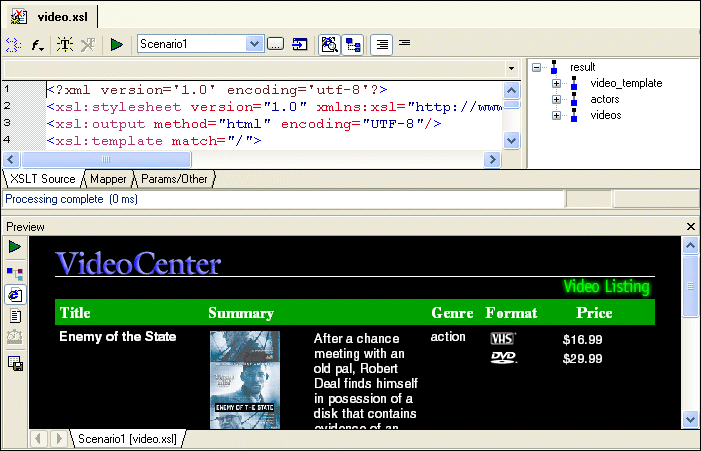This screenshot has width=701, height=451.
Task: Expand the video_template tree node
Action: [x=557, y=83]
